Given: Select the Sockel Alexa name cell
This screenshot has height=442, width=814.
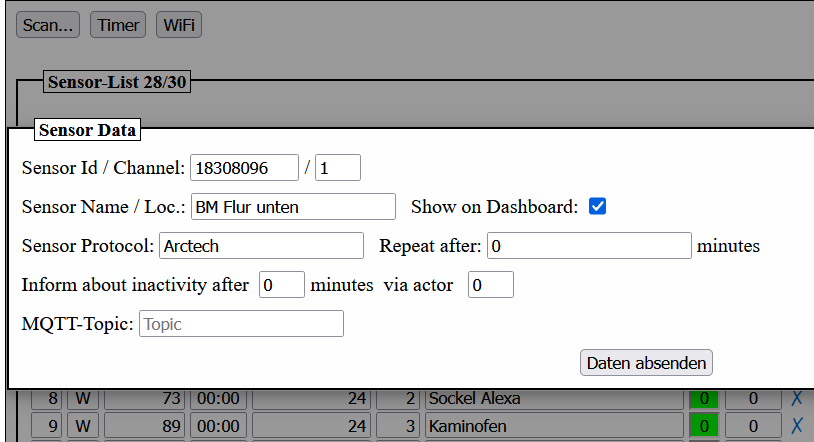Looking at the screenshot, I should (x=554, y=399).
